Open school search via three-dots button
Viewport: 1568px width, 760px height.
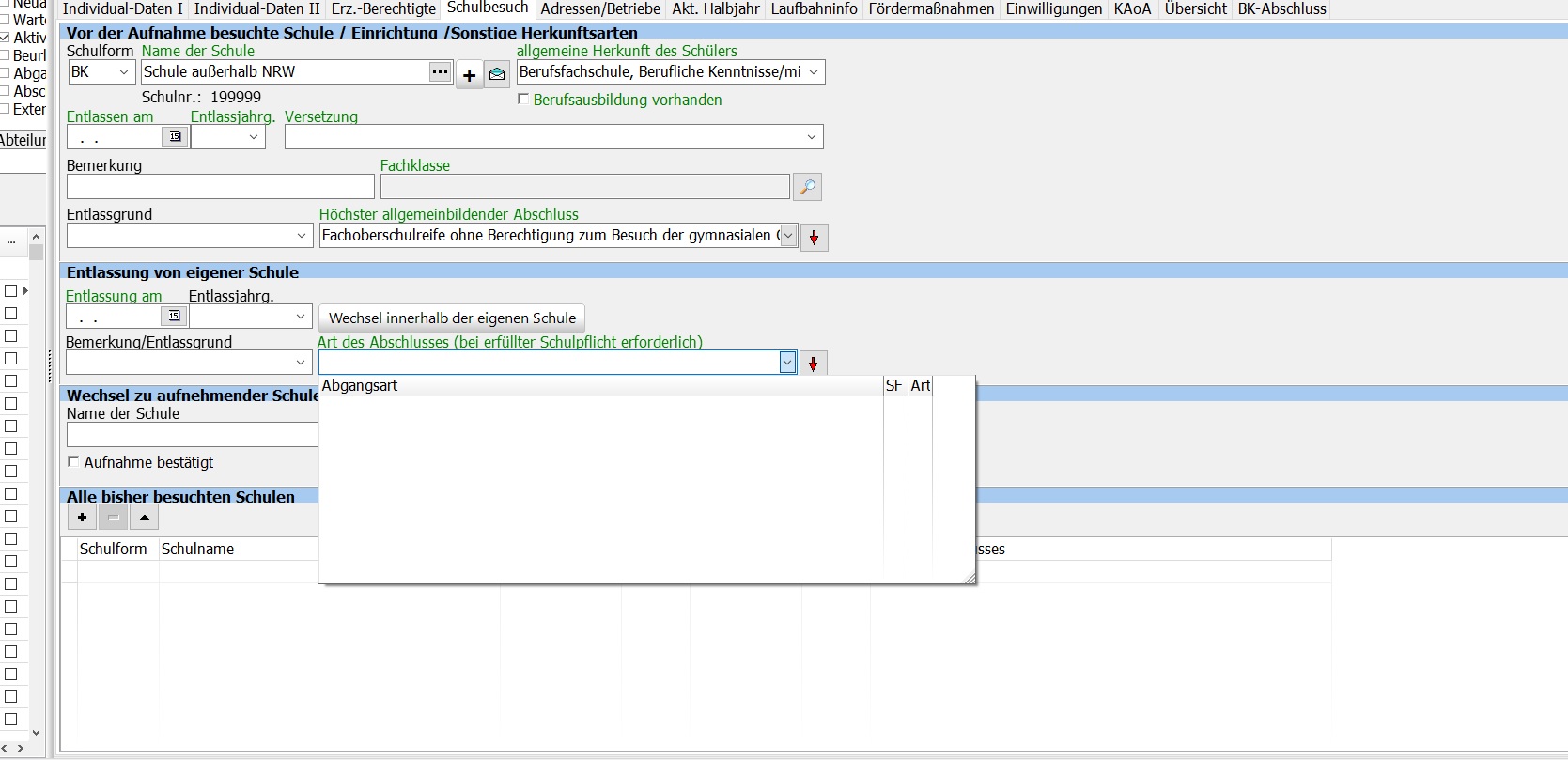pos(440,72)
